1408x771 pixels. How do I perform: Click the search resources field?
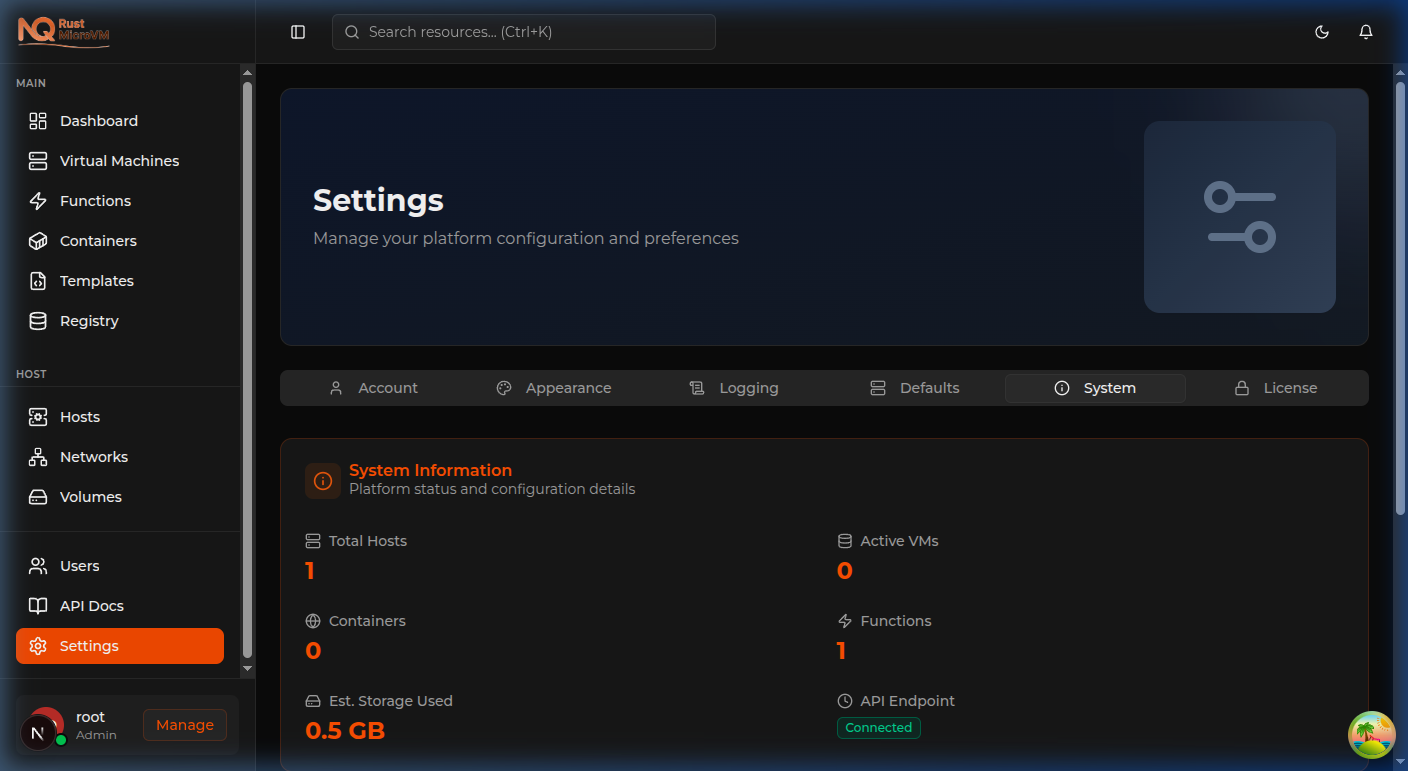pyautogui.click(x=523, y=31)
